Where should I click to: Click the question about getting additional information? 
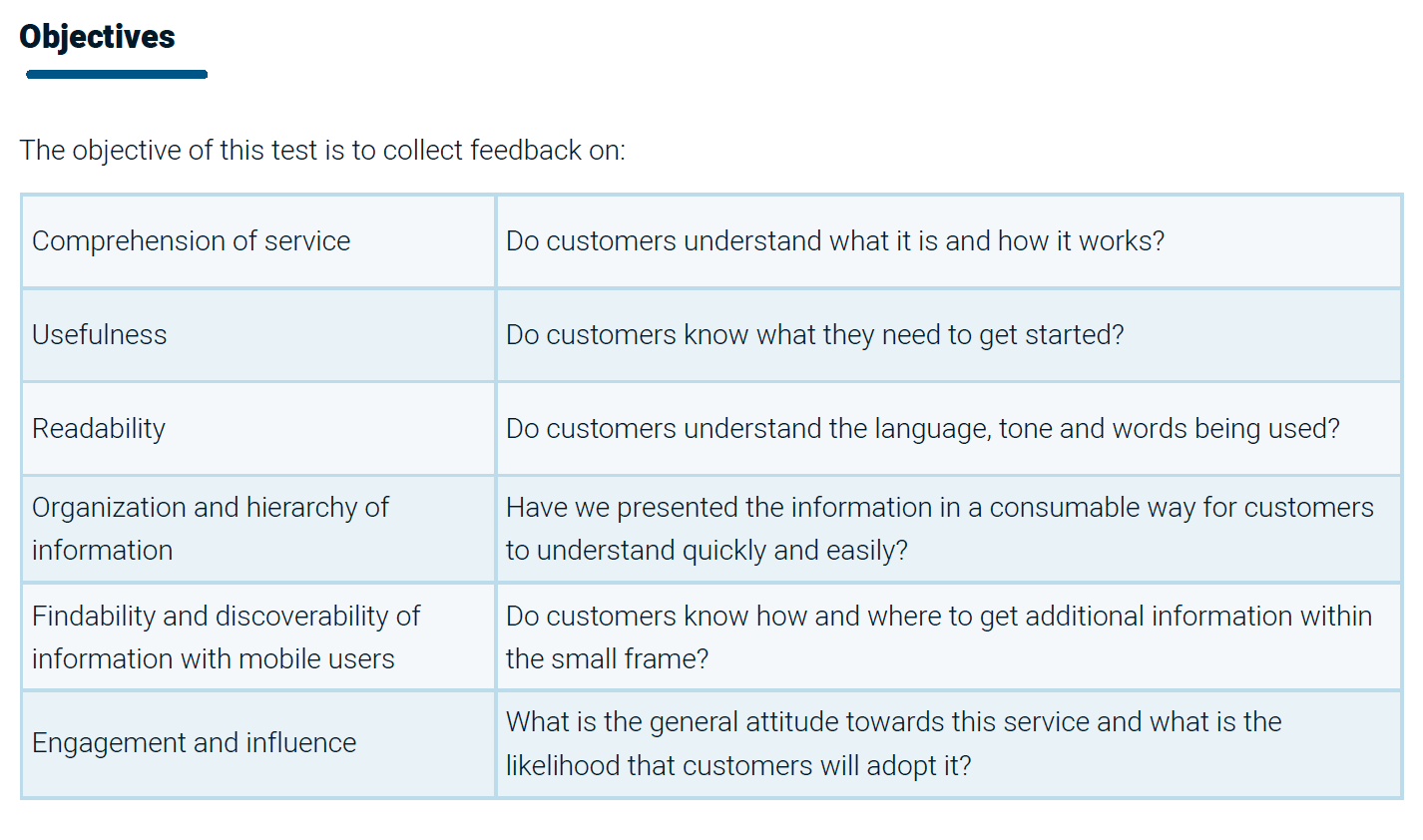coord(938,637)
